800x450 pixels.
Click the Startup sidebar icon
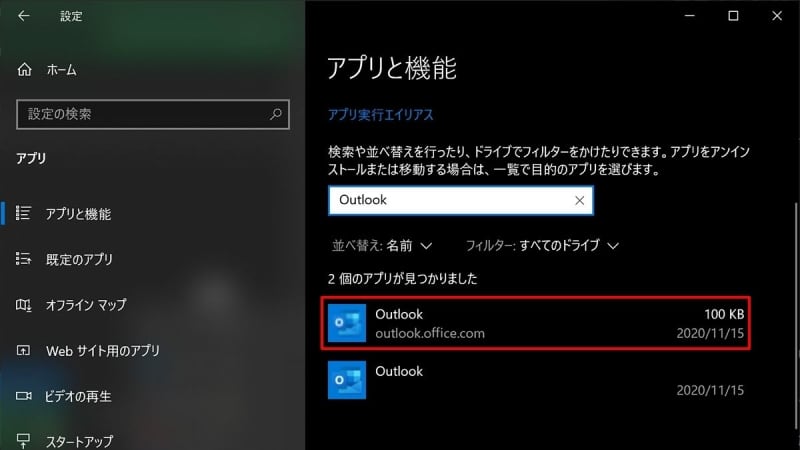click(x=23, y=440)
